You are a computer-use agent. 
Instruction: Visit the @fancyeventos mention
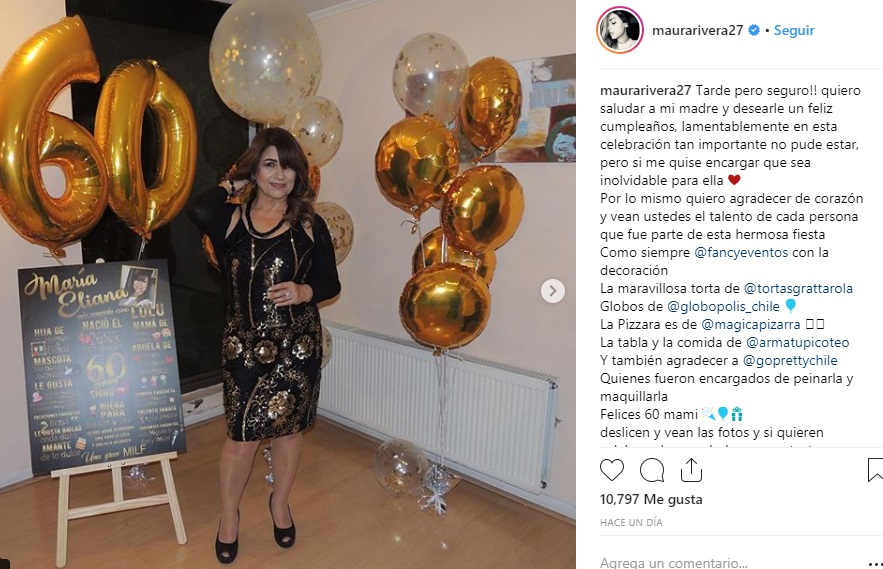point(741,252)
